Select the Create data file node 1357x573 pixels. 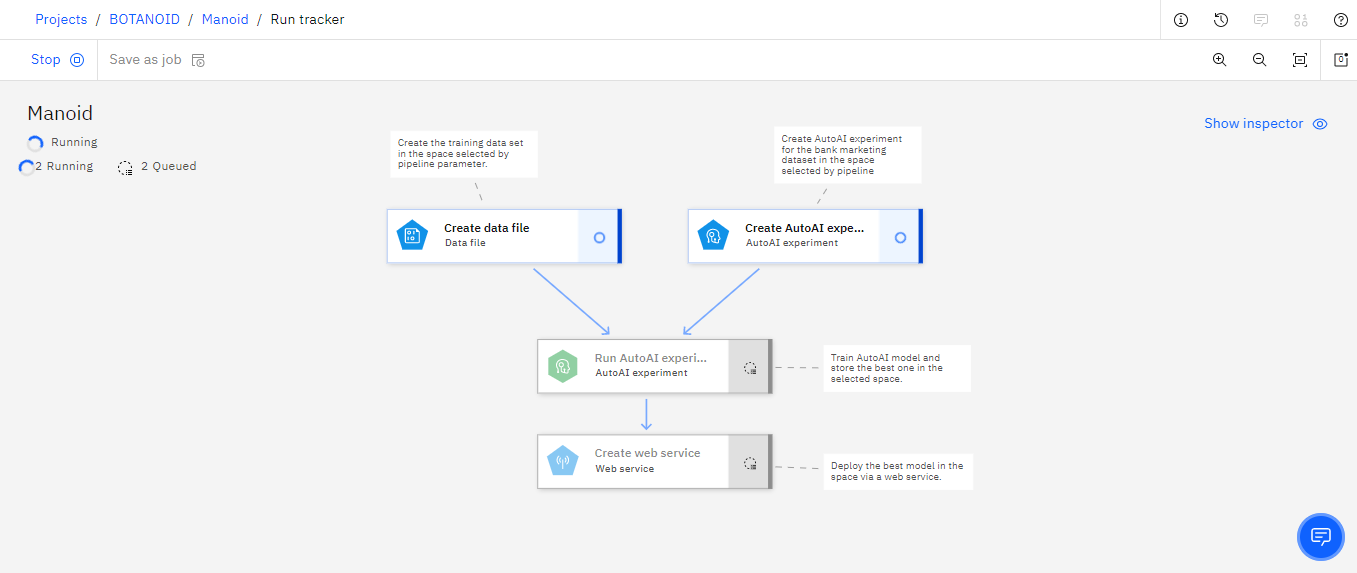click(504, 236)
